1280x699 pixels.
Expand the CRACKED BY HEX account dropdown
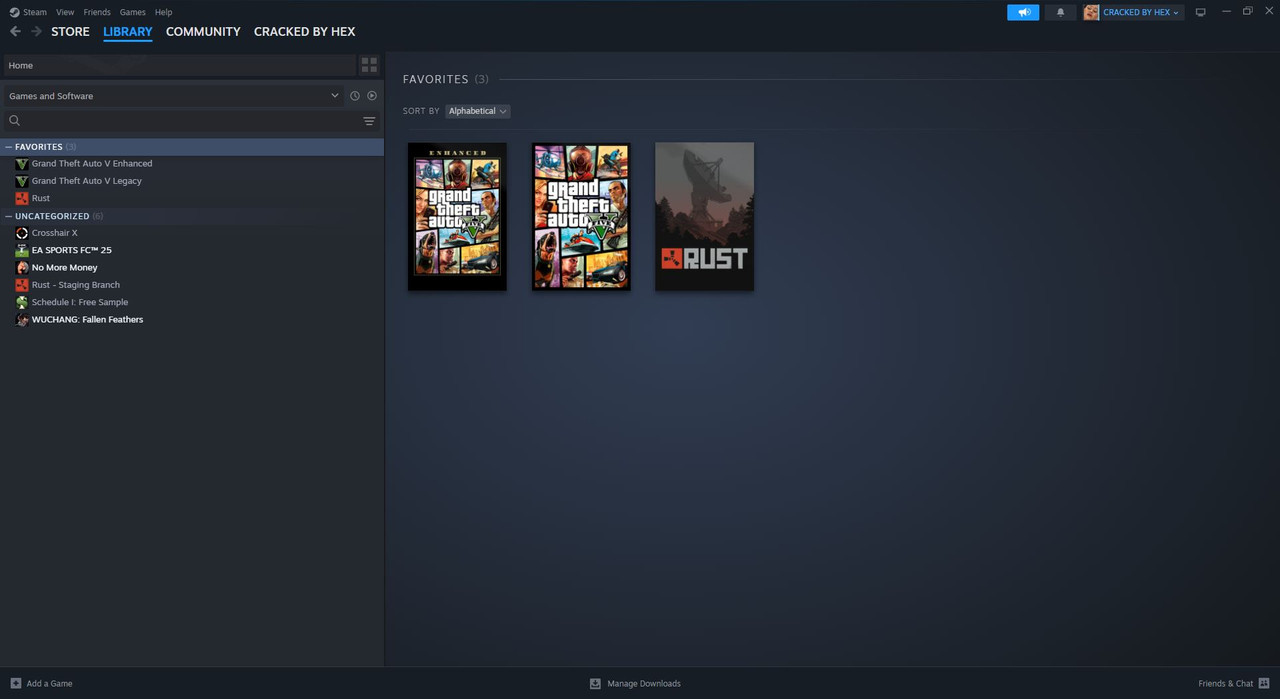pyautogui.click(x=1141, y=12)
